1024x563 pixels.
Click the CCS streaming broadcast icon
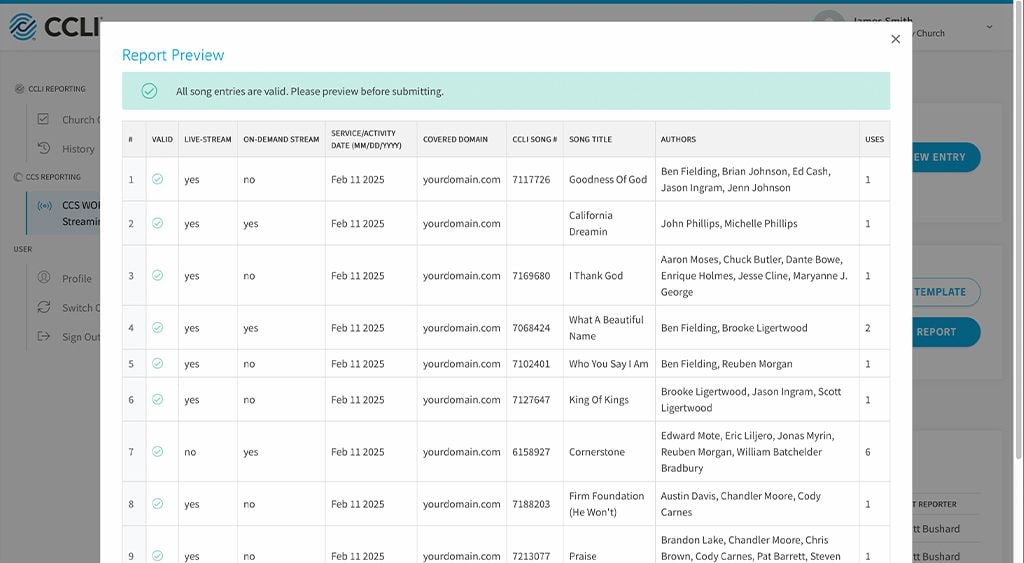pos(44,206)
